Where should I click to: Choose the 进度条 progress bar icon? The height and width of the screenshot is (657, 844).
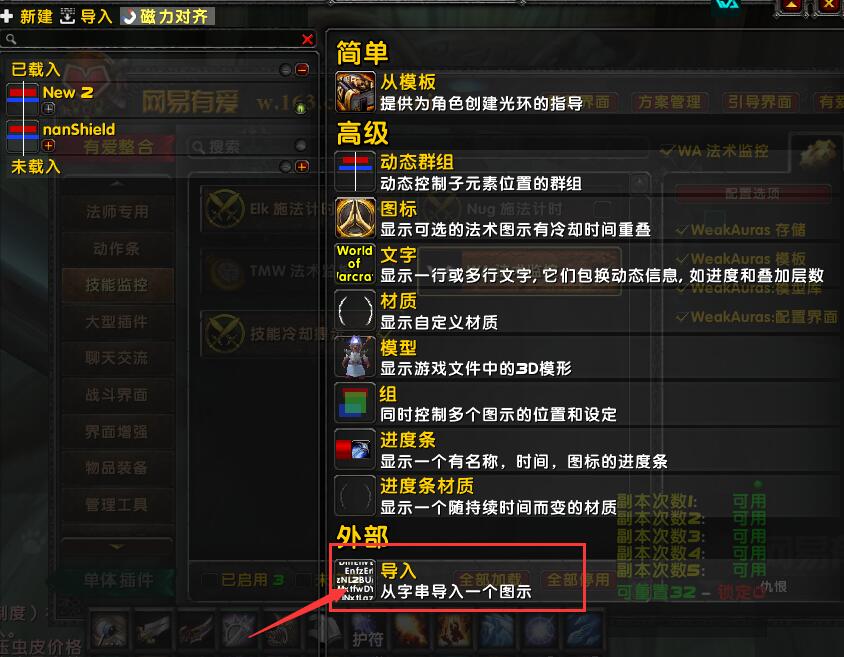355,449
